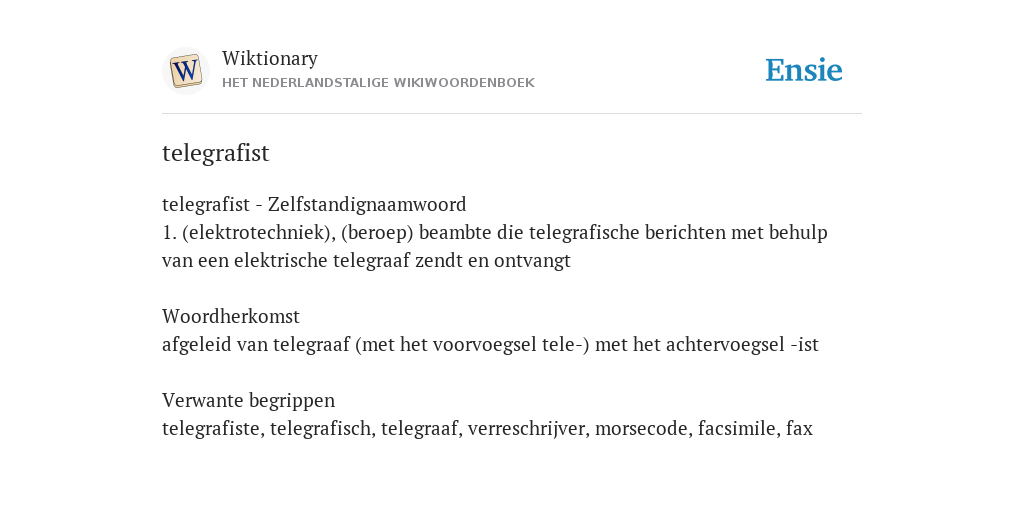The image size is (1024, 512).
Task: Open related term verreschrijver
Action: pos(526,429)
